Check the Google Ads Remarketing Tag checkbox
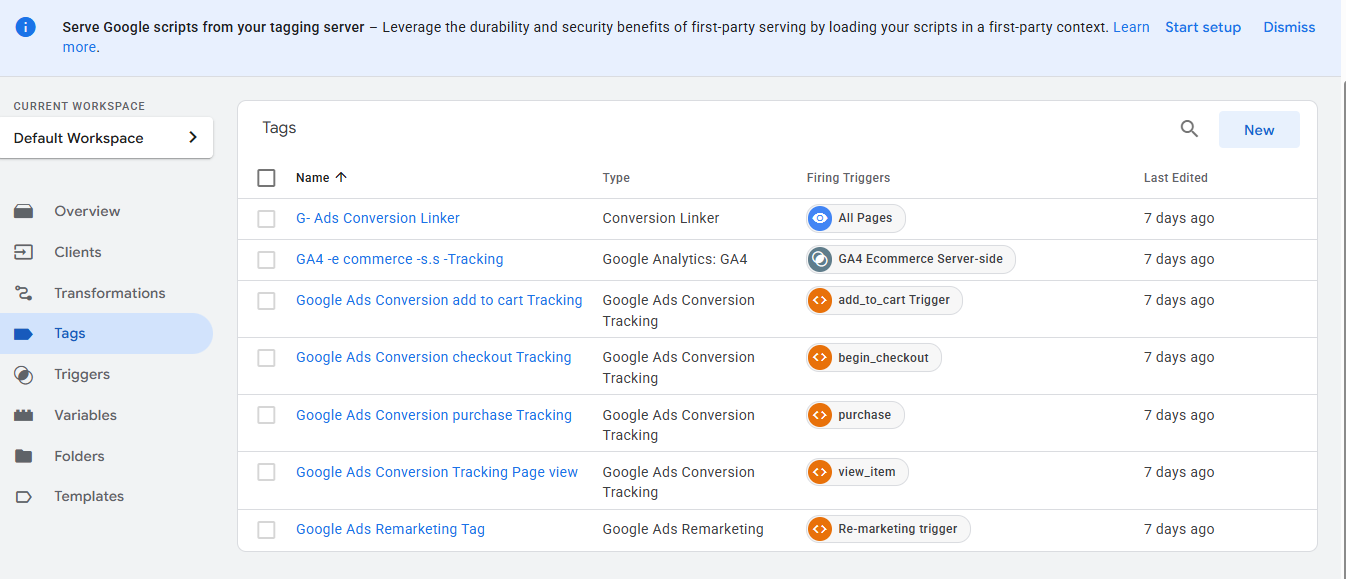 click(x=266, y=530)
